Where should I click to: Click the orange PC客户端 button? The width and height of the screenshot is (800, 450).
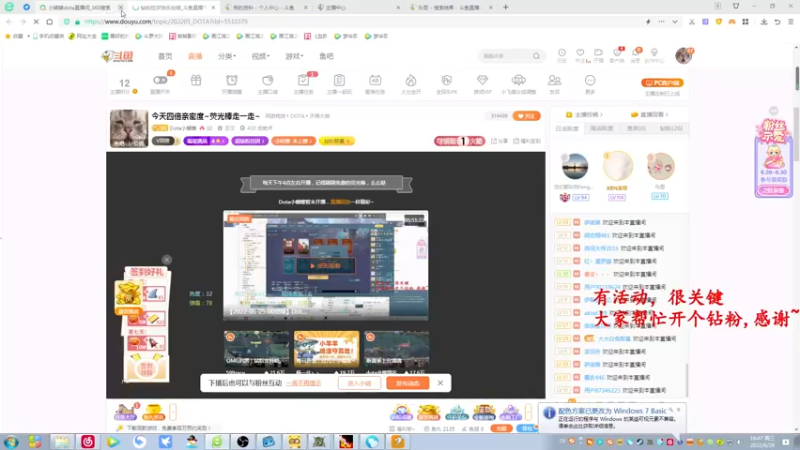662,83
